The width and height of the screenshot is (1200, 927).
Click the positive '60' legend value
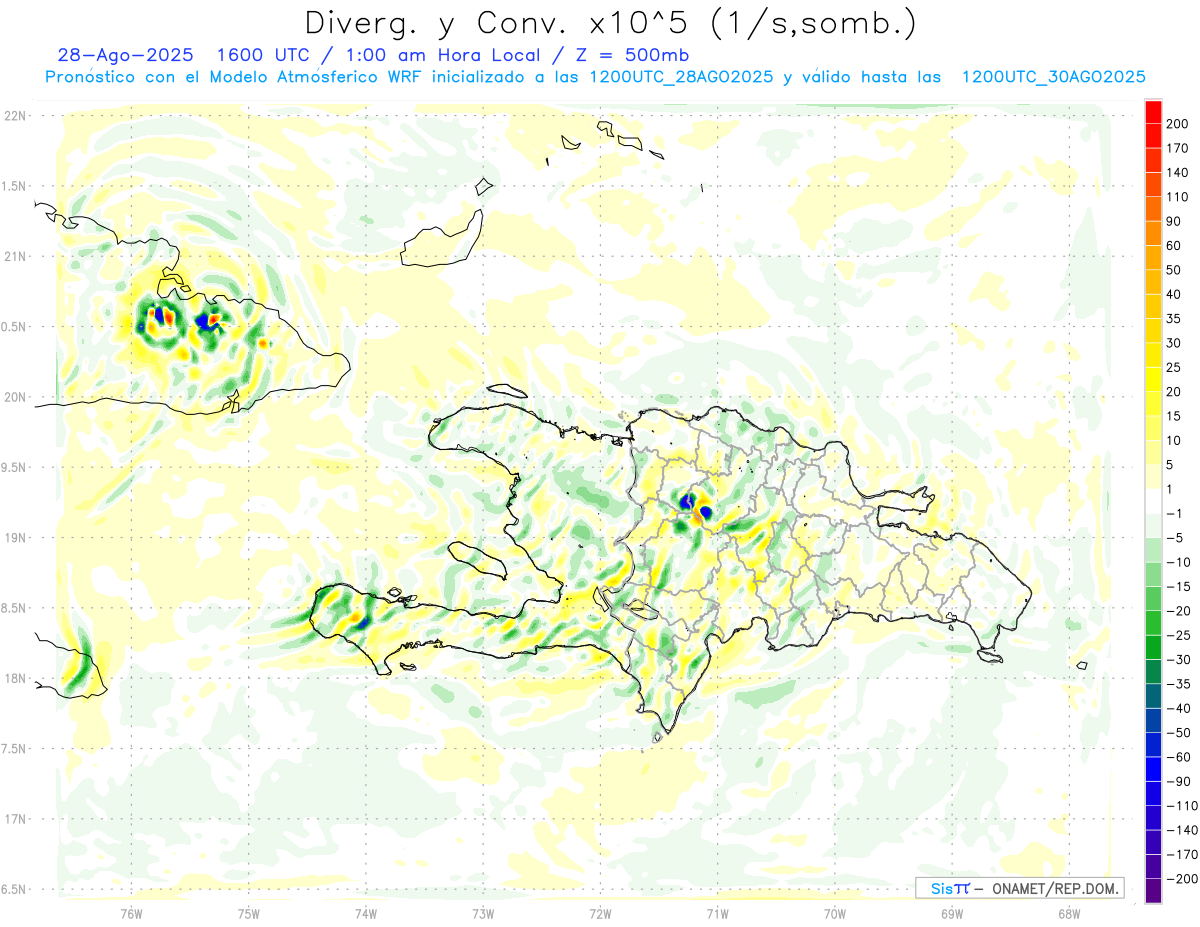(1174, 246)
